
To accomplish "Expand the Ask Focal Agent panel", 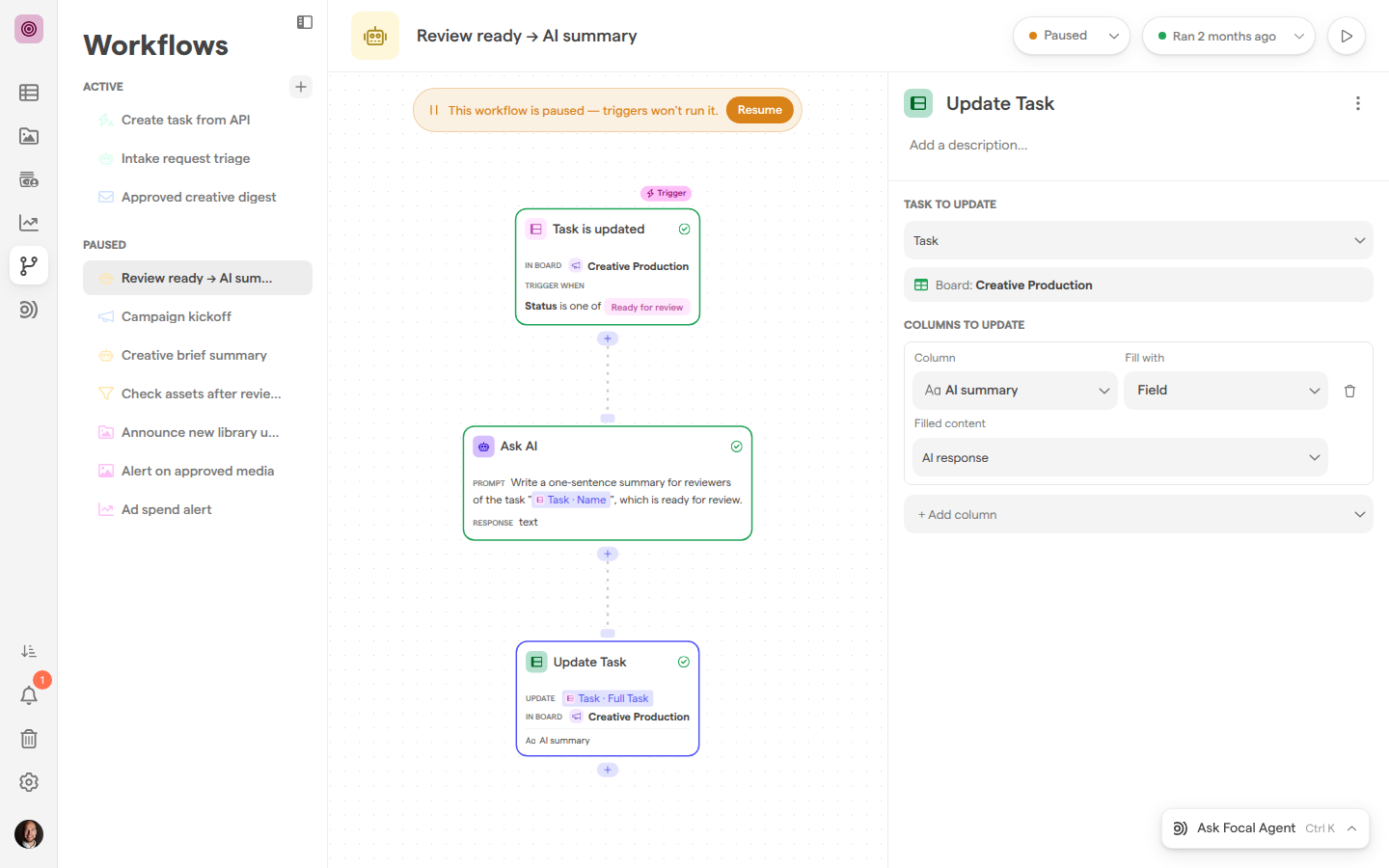I will [x=1352, y=828].
